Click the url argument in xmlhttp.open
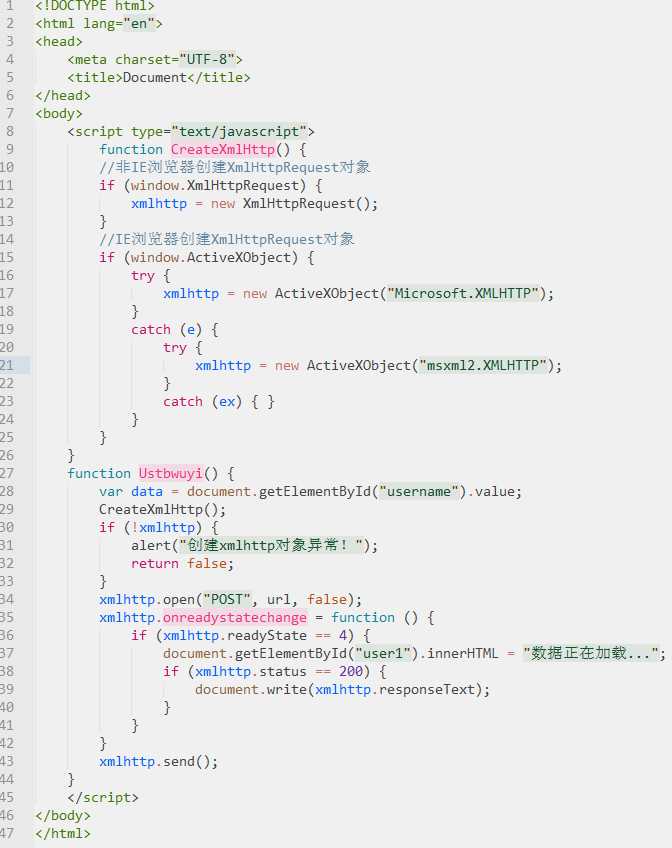Image resolution: width=672 pixels, height=848 pixels. 278,599
